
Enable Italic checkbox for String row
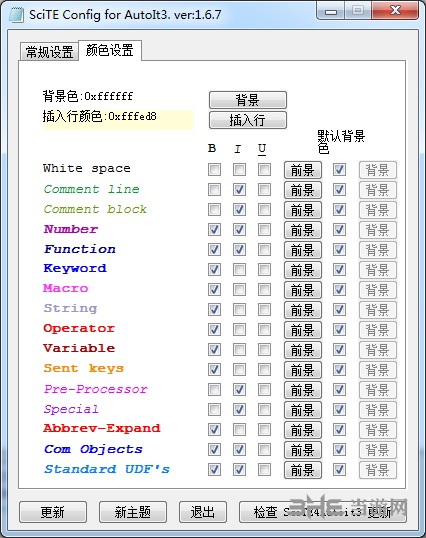coord(239,309)
